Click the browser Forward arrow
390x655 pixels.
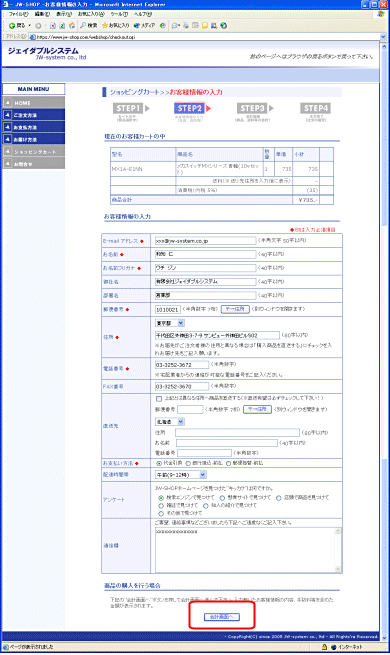pyautogui.click(x=38, y=25)
